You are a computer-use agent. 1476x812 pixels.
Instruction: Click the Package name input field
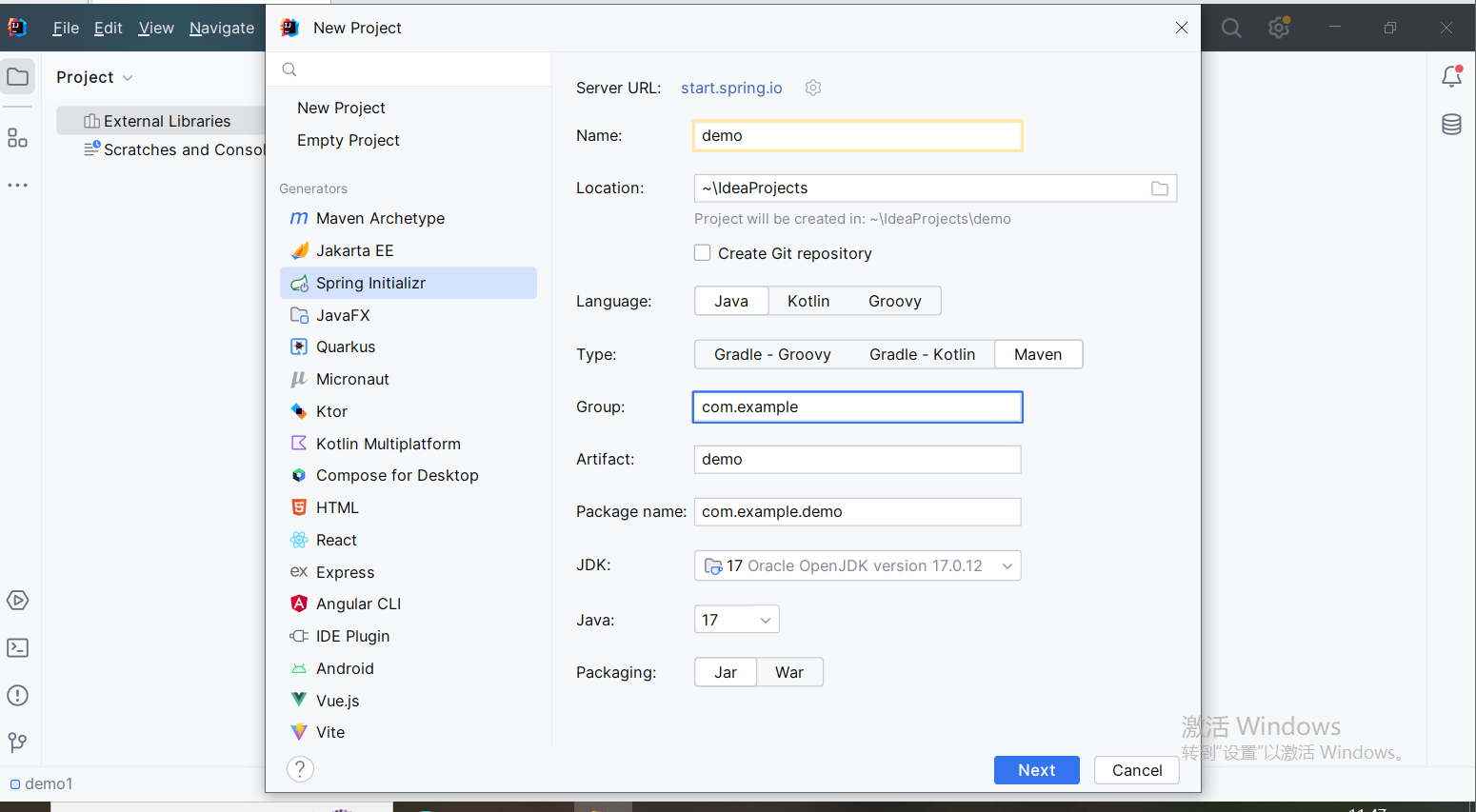(858, 511)
